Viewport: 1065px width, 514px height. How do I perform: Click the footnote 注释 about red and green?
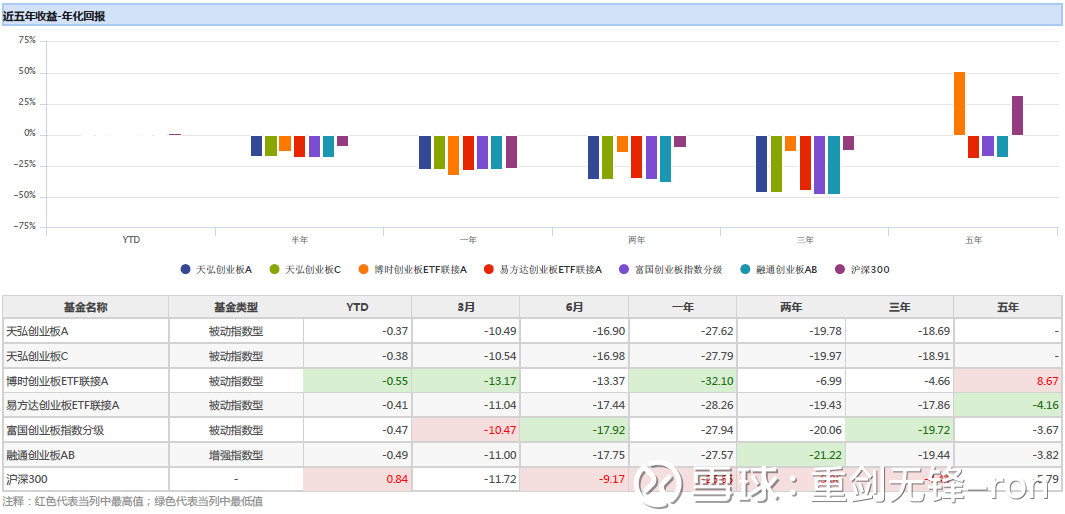click(x=132, y=502)
